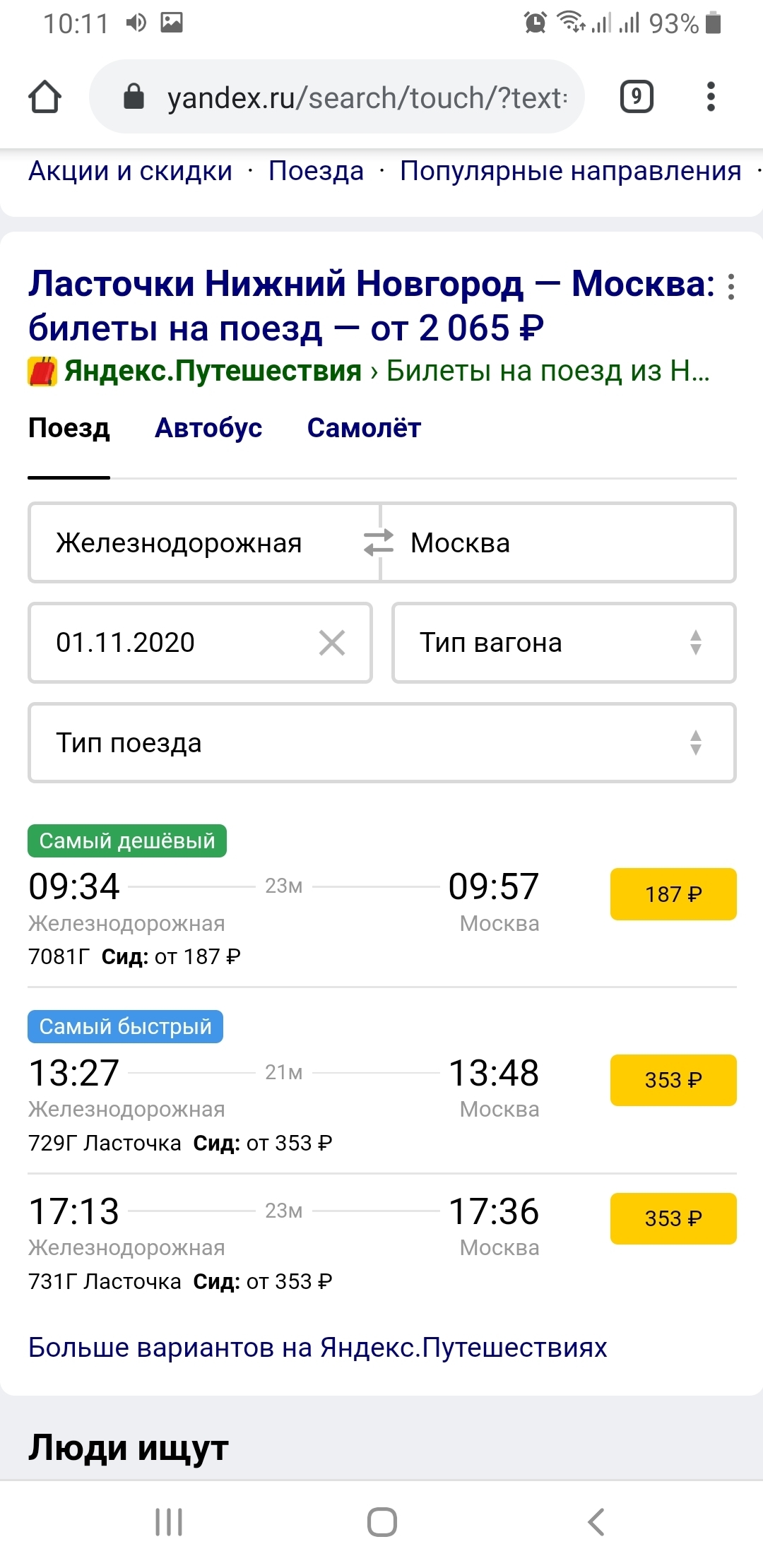Tap the browser home icon

tap(45, 97)
